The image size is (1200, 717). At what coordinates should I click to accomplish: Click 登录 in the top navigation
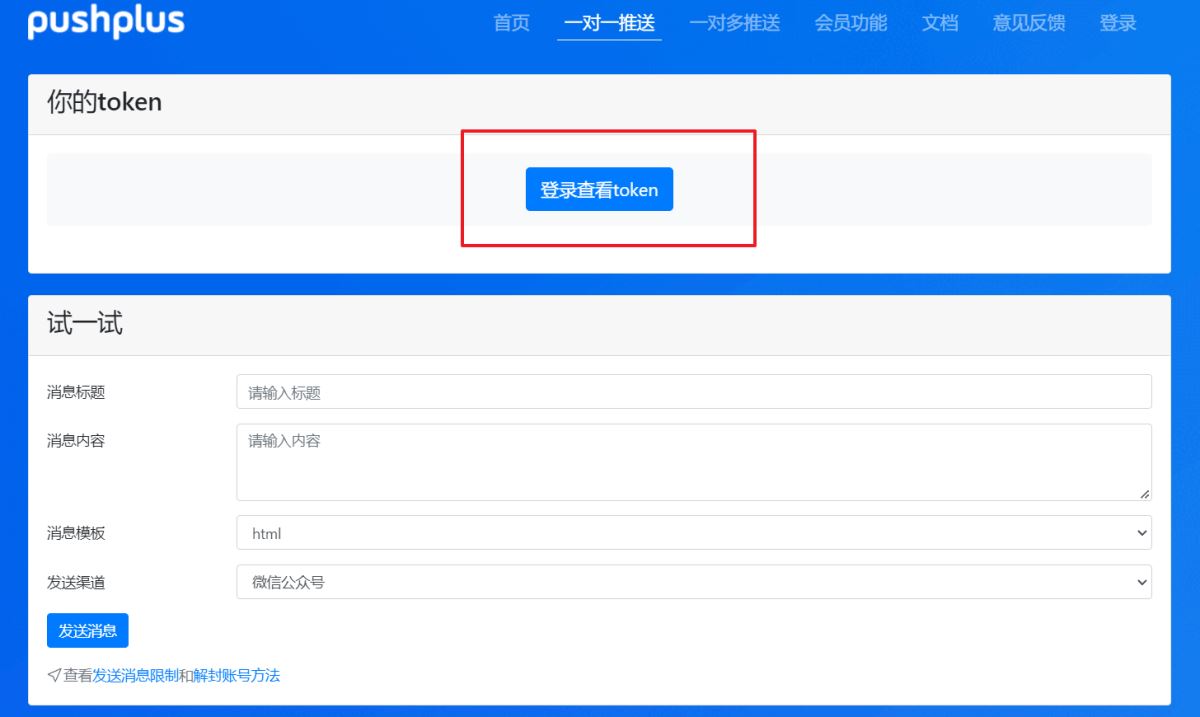(1118, 23)
